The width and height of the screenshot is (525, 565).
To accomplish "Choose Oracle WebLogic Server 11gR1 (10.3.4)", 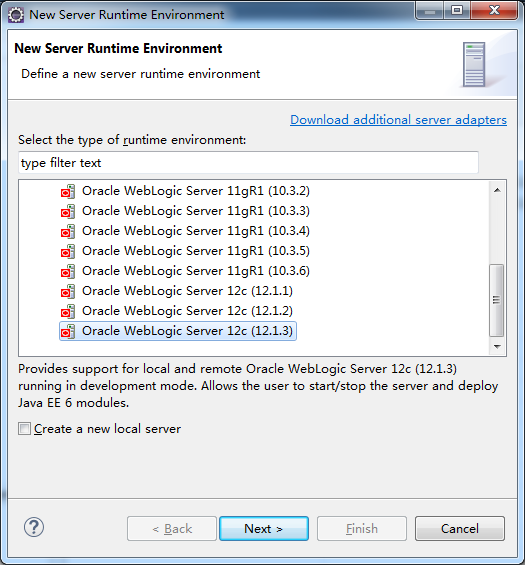I will [196, 231].
